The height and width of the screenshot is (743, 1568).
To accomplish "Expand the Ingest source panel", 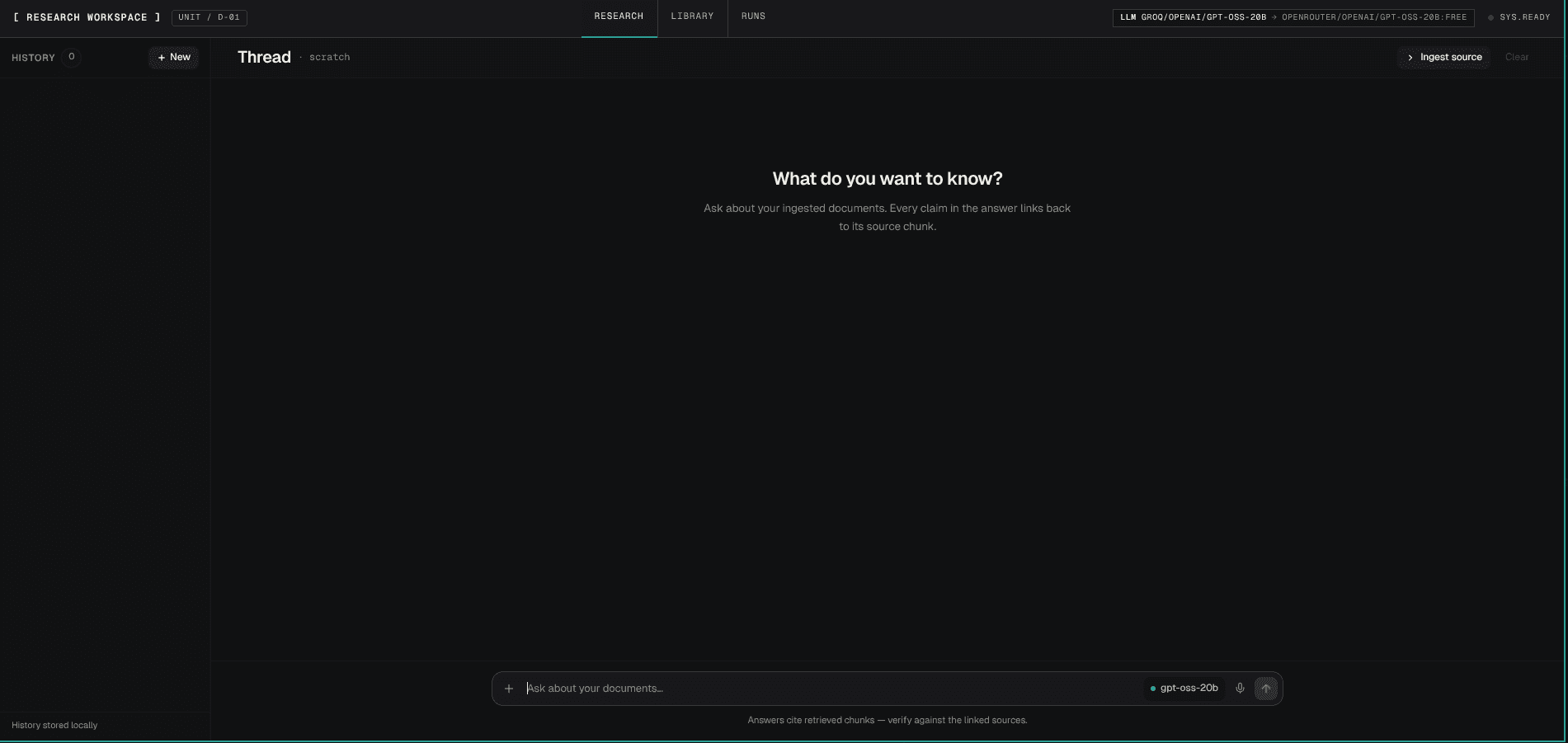I will pyautogui.click(x=1444, y=57).
